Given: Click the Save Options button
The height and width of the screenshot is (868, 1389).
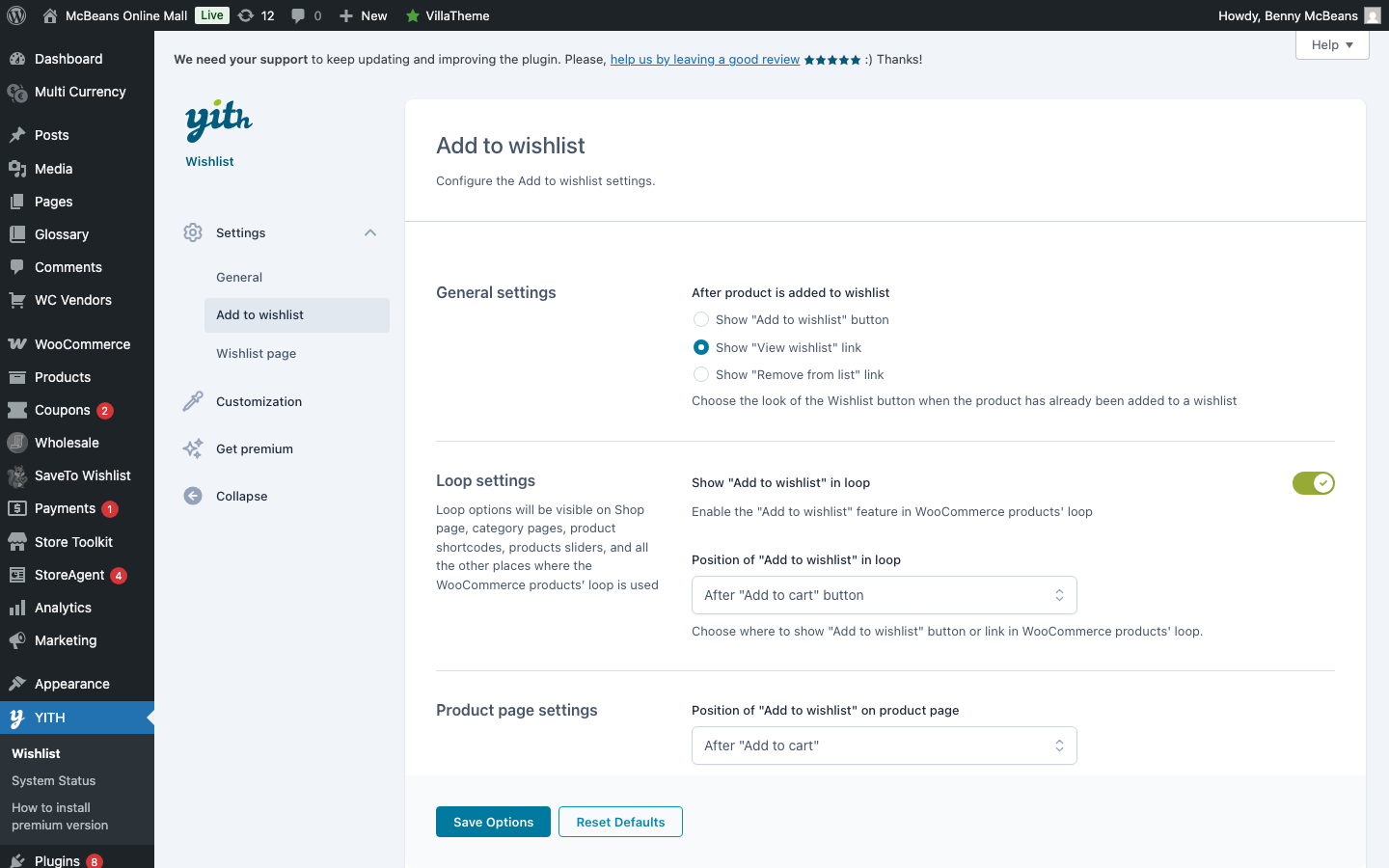Looking at the screenshot, I should coord(493,822).
